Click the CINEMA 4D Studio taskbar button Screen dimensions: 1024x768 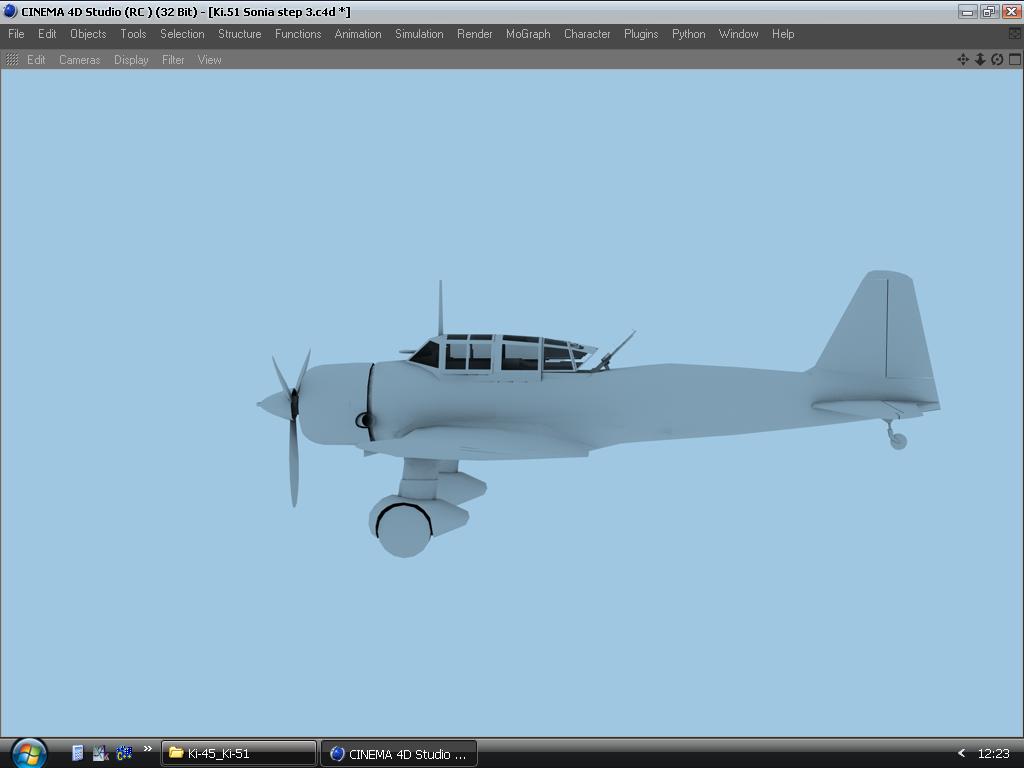click(x=399, y=754)
